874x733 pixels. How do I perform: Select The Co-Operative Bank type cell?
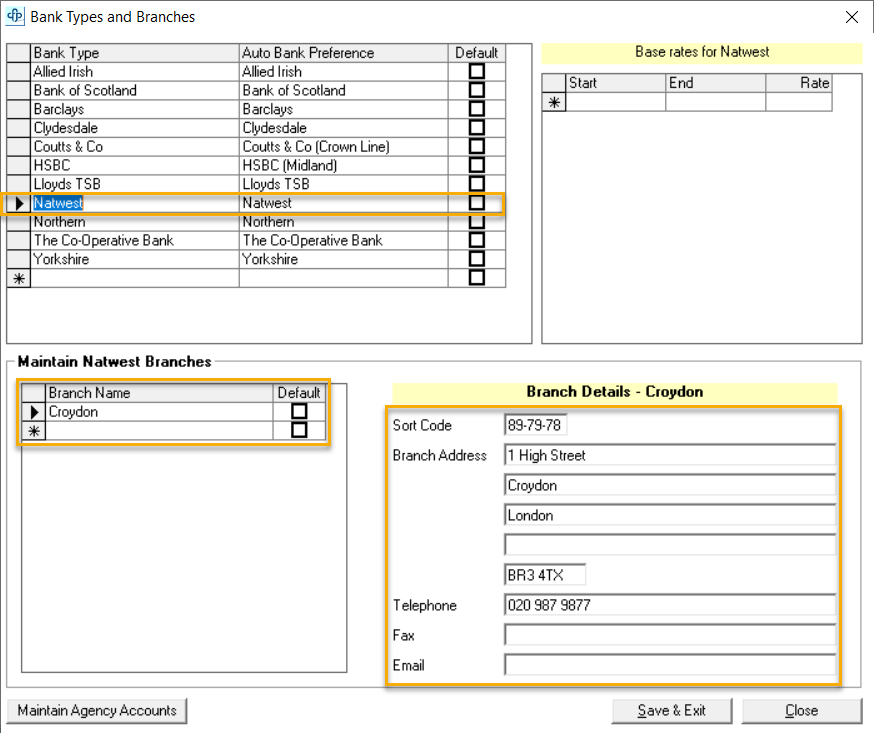(135, 240)
